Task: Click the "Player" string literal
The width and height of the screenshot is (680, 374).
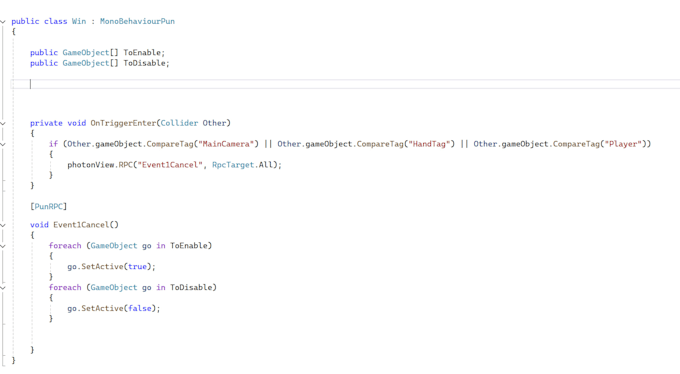Action: coord(623,144)
